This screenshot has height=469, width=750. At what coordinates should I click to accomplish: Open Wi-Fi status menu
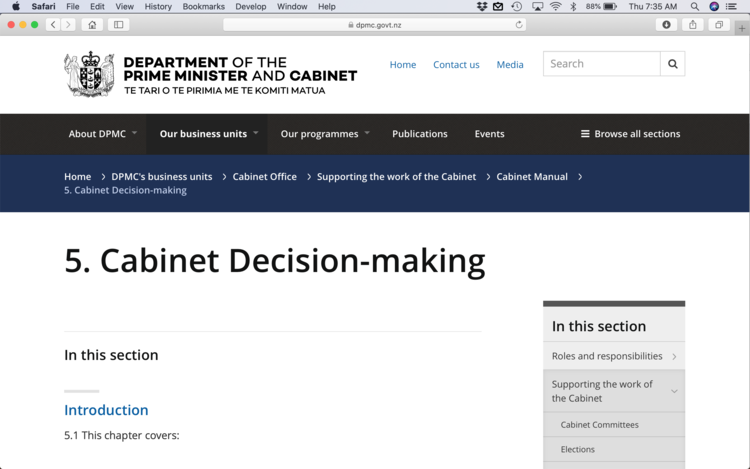point(555,7)
